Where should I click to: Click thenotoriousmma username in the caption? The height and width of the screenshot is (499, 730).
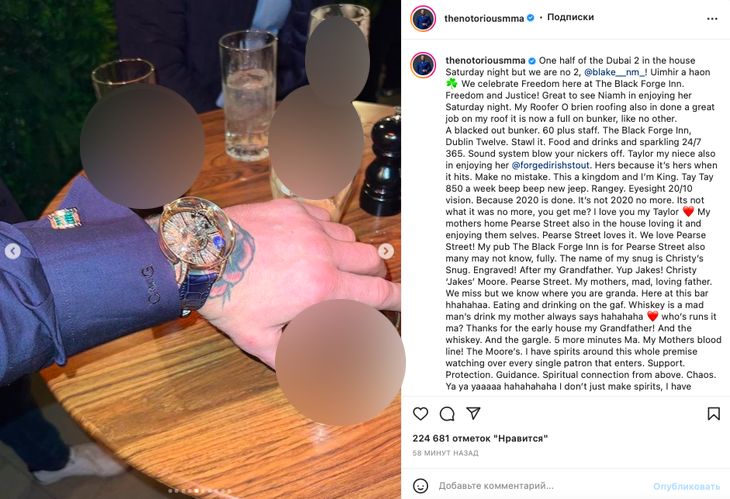pos(485,61)
